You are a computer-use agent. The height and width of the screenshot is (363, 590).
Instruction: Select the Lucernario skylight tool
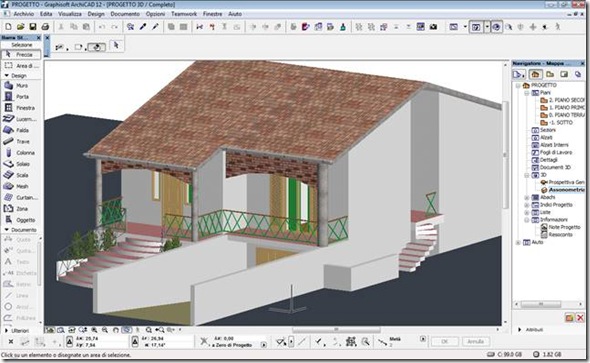[x=21, y=119]
